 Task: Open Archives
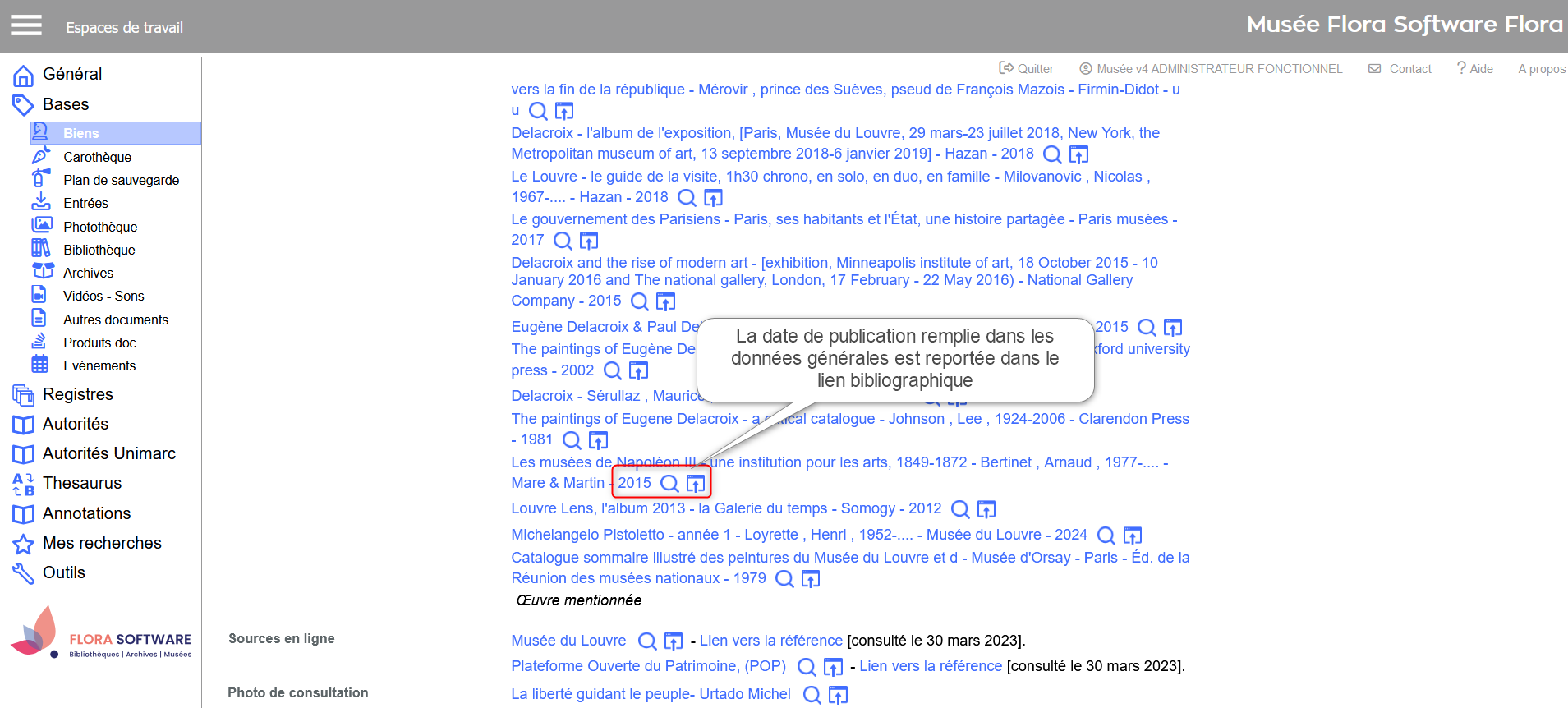click(88, 273)
